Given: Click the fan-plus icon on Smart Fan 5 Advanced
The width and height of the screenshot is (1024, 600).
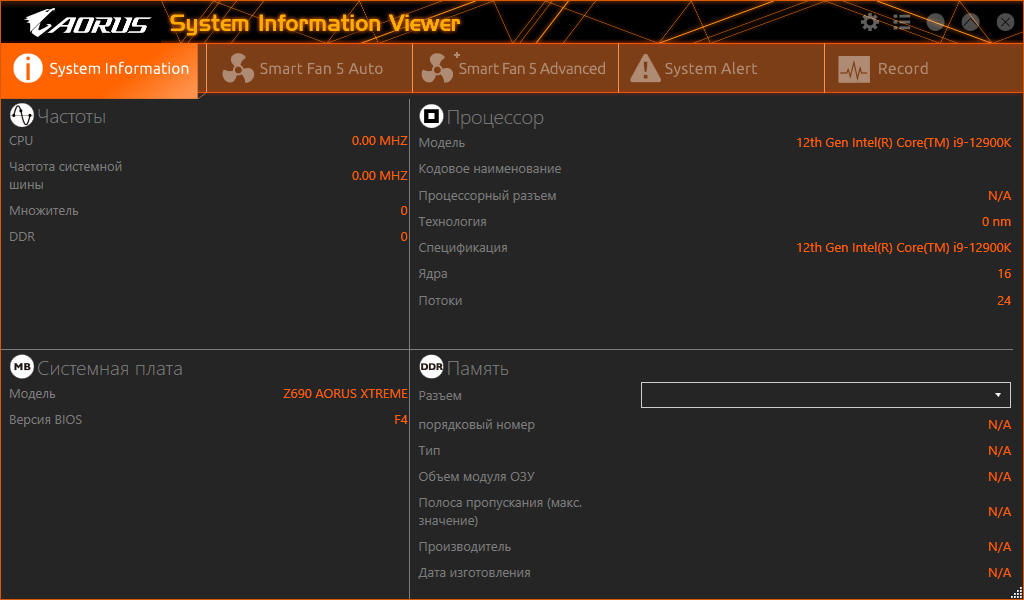Looking at the screenshot, I should [439, 68].
